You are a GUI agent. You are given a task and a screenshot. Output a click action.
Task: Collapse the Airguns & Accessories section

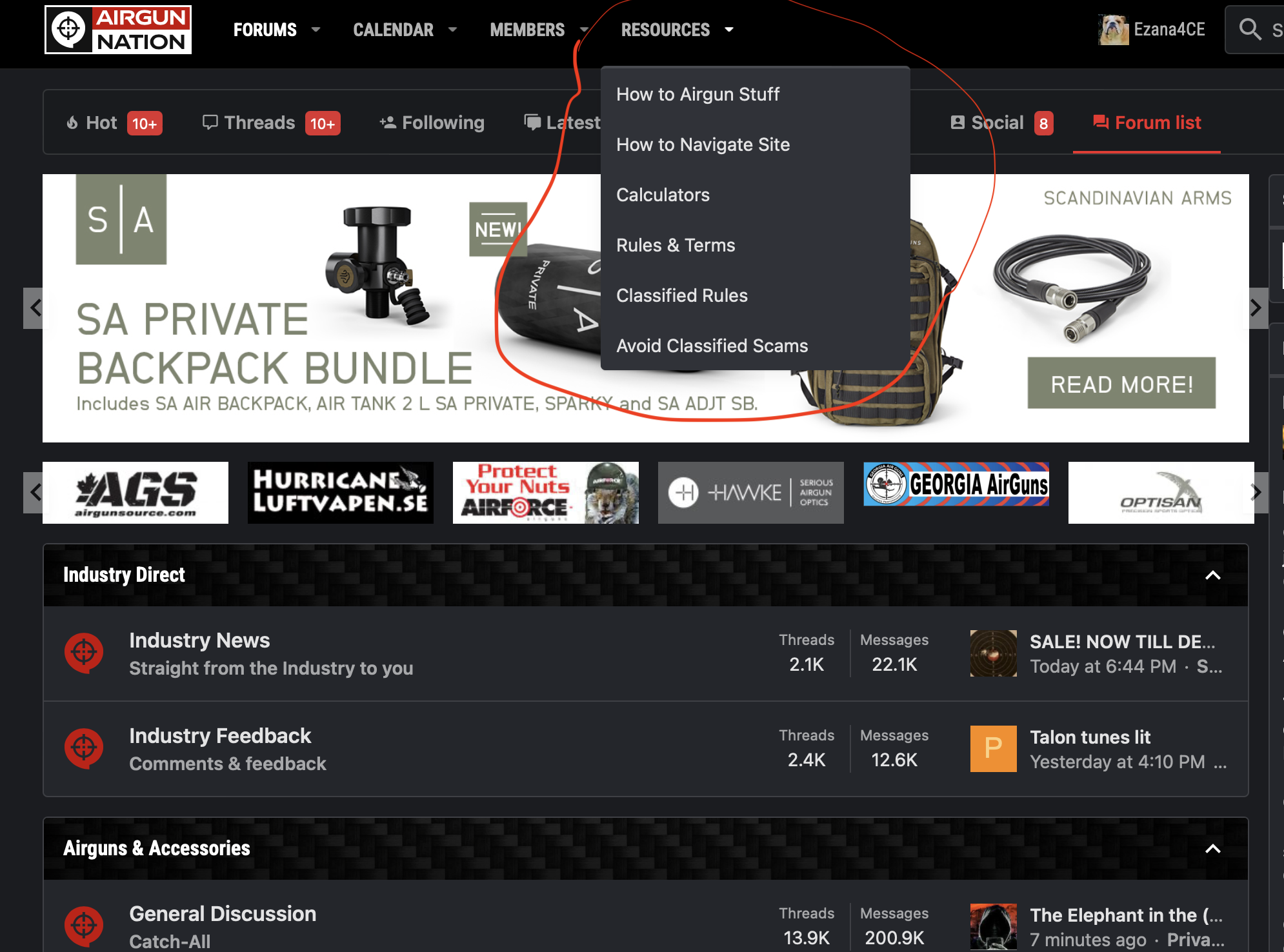[x=1213, y=849]
